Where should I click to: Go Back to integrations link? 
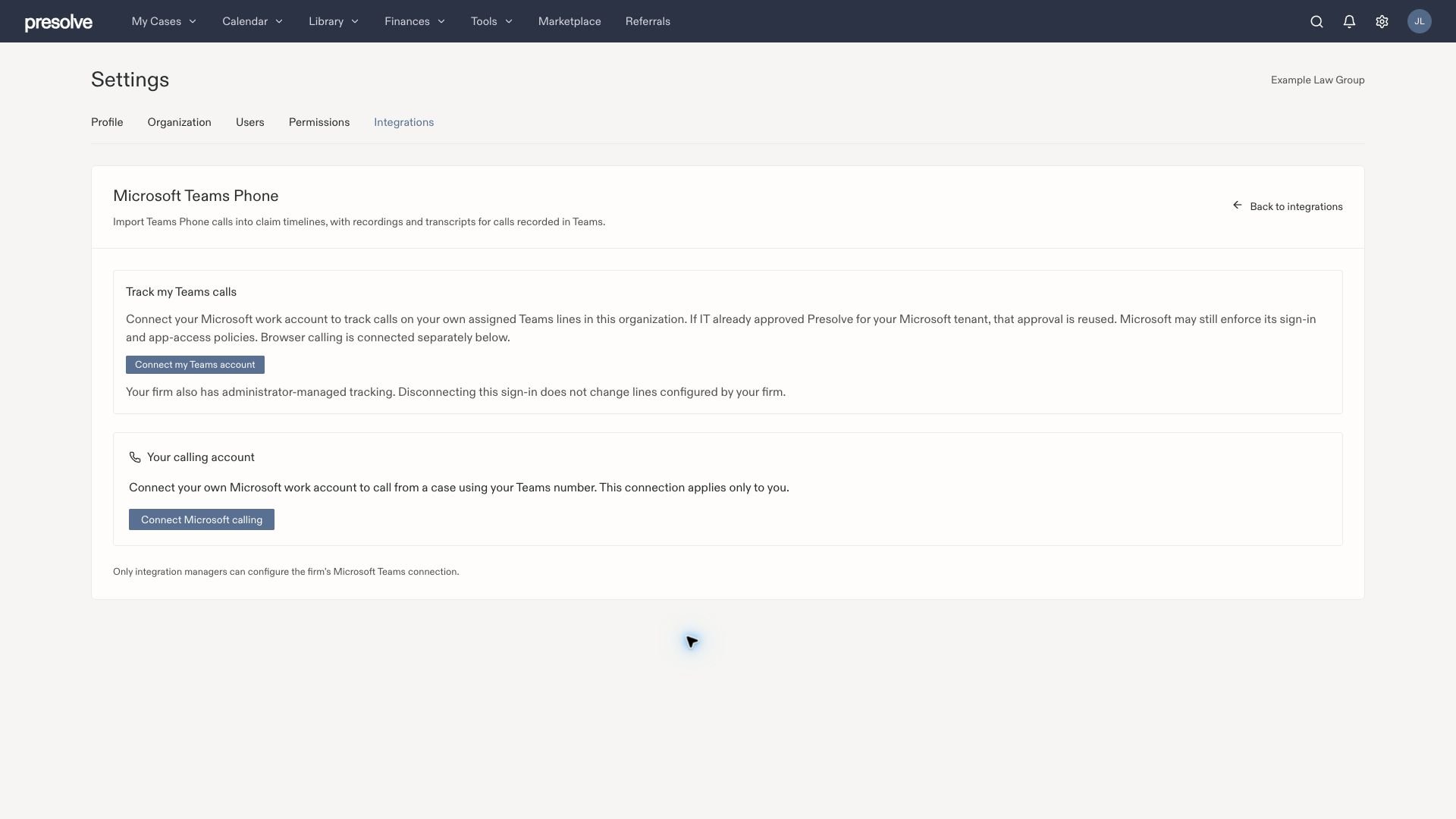pos(1288,206)
